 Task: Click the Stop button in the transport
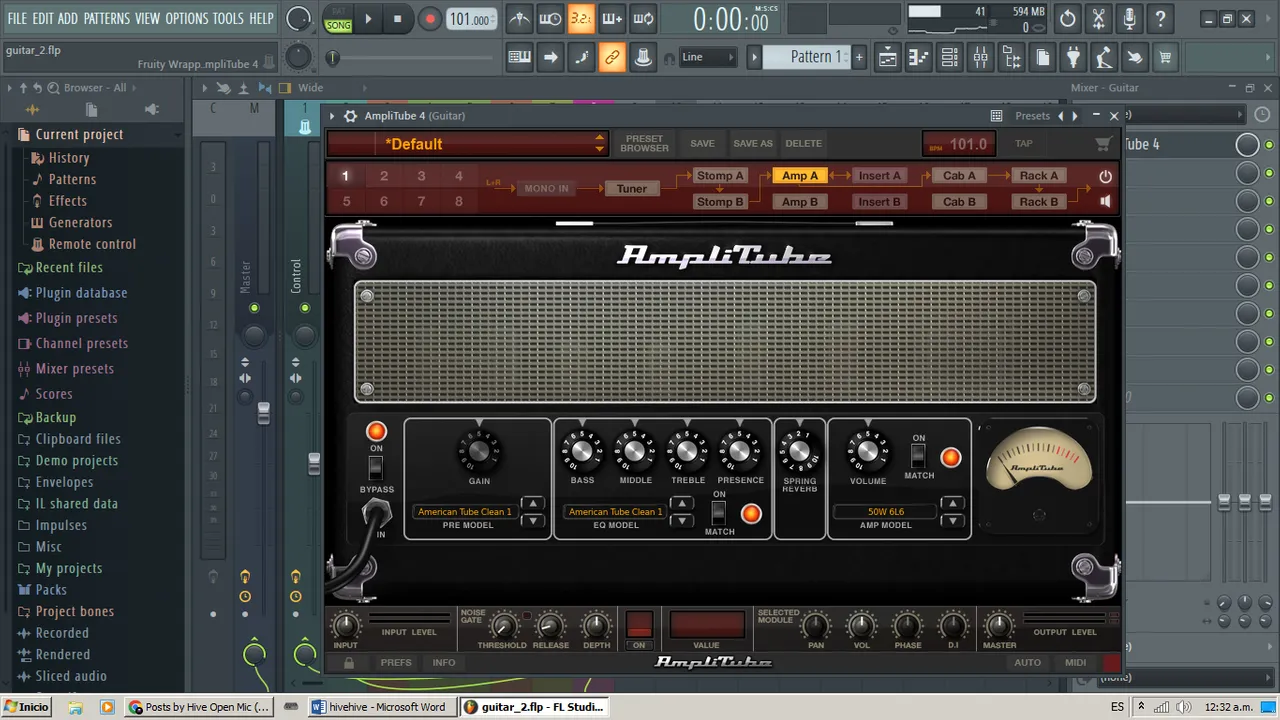397,19
